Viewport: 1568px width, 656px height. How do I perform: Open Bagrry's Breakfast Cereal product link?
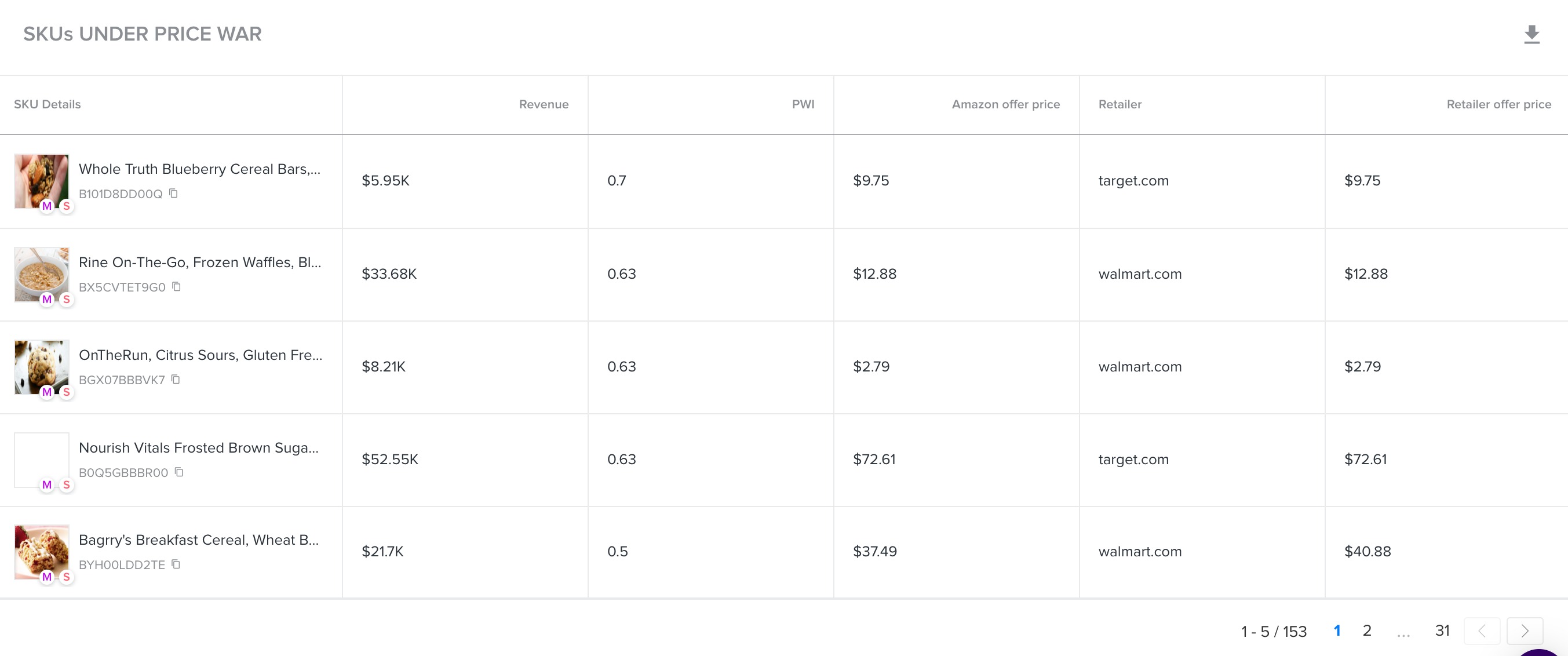tap(198, 540)
